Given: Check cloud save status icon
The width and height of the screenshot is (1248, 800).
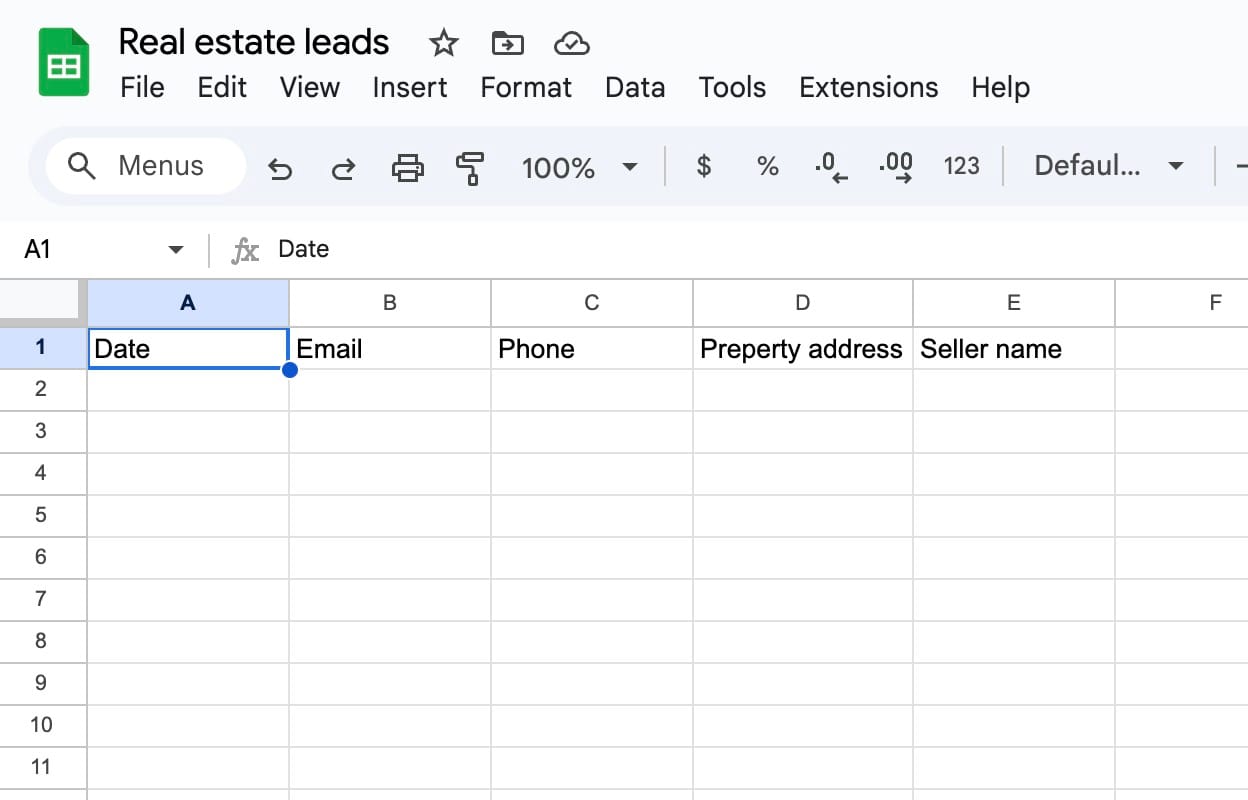Looking at the screenshot, I should tap(571, 43).
